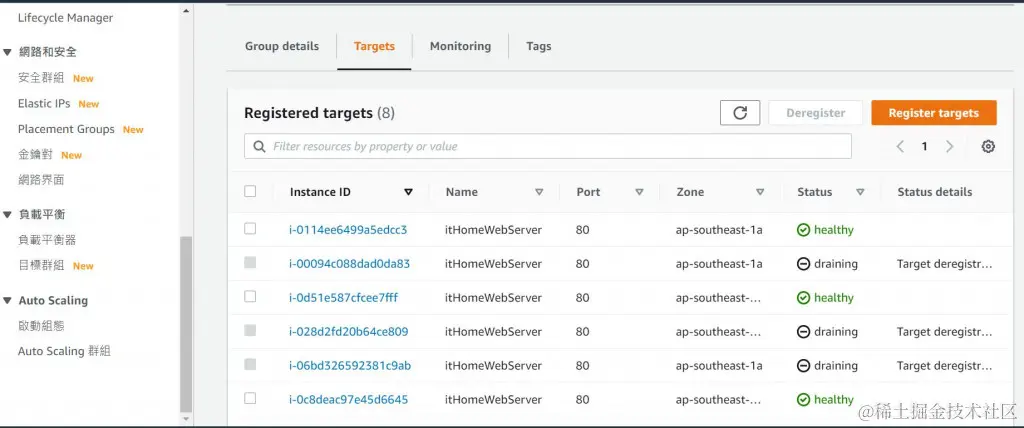Sort by Status column arrow
Viewport: 1024px width, 428px height.
pos(860,192)
